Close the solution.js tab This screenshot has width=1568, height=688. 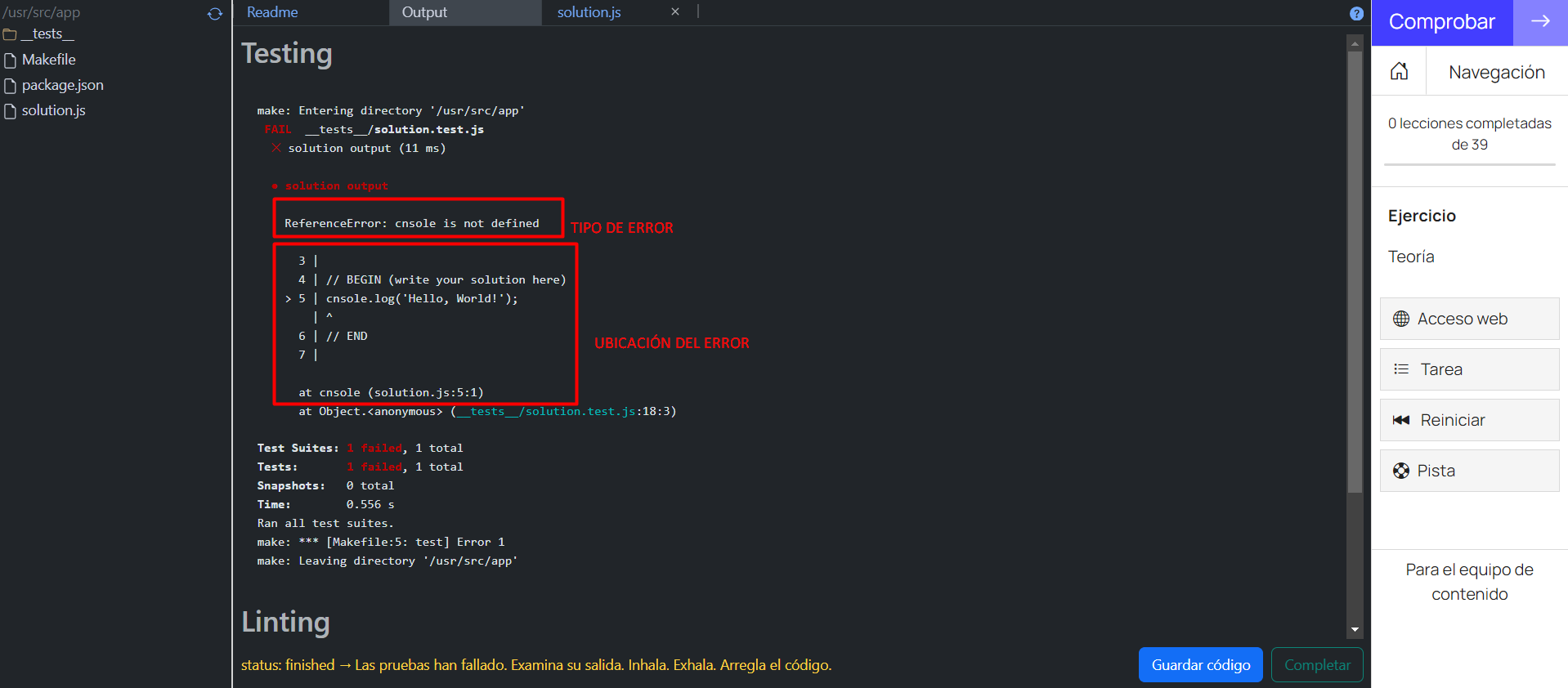675,12
